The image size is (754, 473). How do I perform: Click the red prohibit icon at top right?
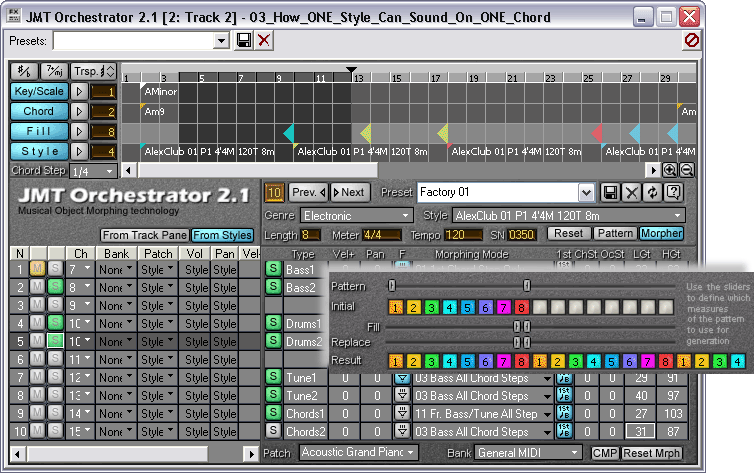pyautogui.click(x=691, y=40)
